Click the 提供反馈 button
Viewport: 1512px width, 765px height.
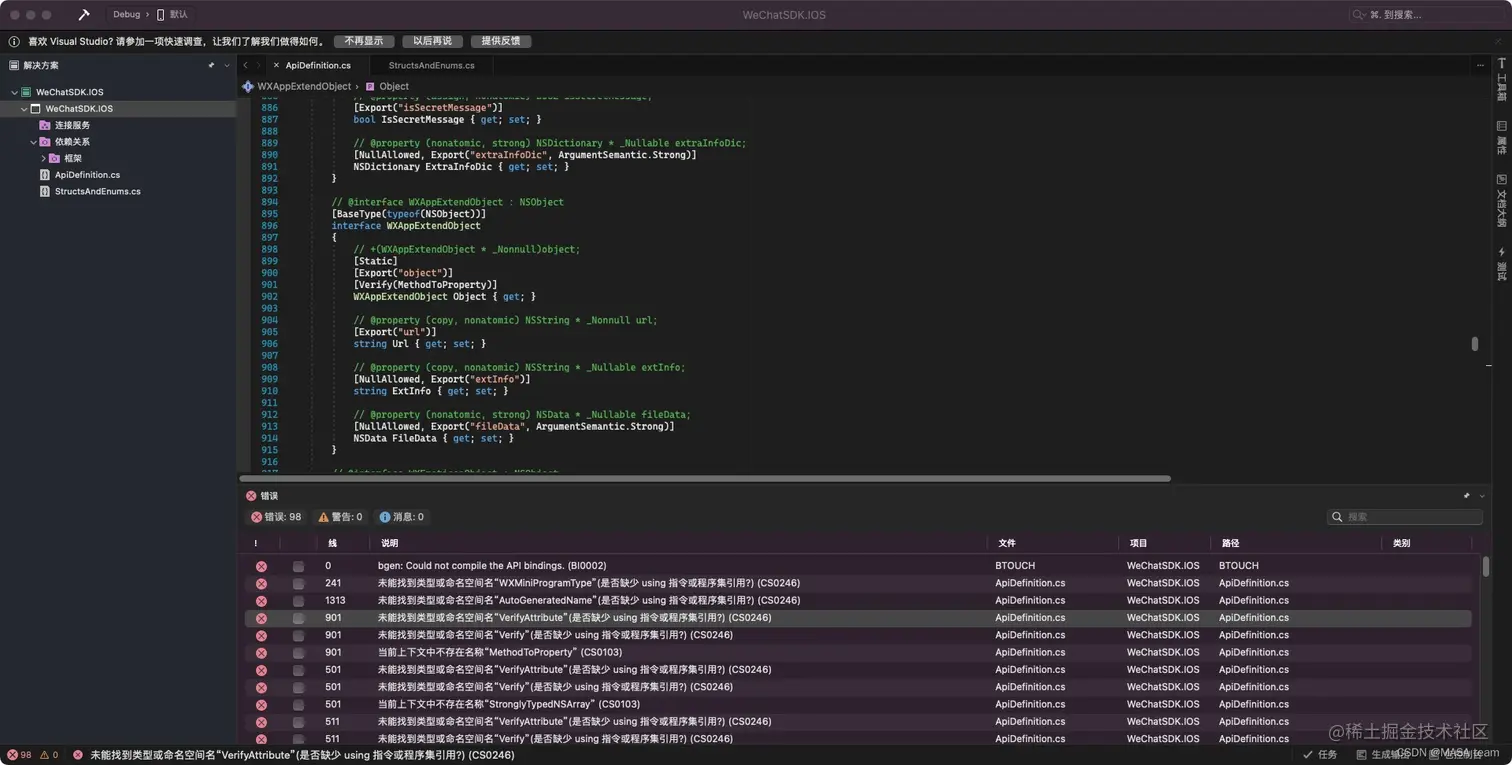point(501,41)
